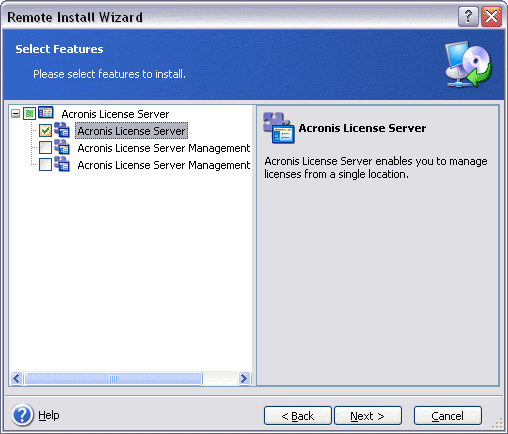Select the root Acronis License Server label
The image size is (508, 434).
[115, 114]
